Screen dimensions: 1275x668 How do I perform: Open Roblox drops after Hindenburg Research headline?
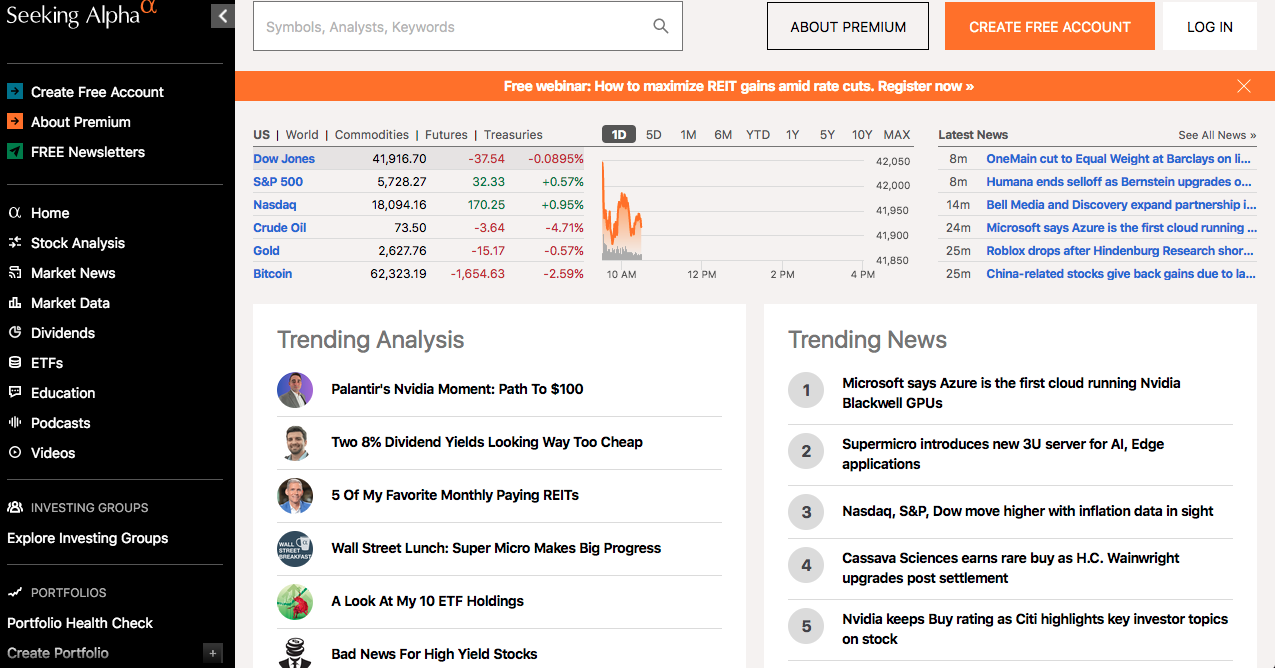point(1120,251)
